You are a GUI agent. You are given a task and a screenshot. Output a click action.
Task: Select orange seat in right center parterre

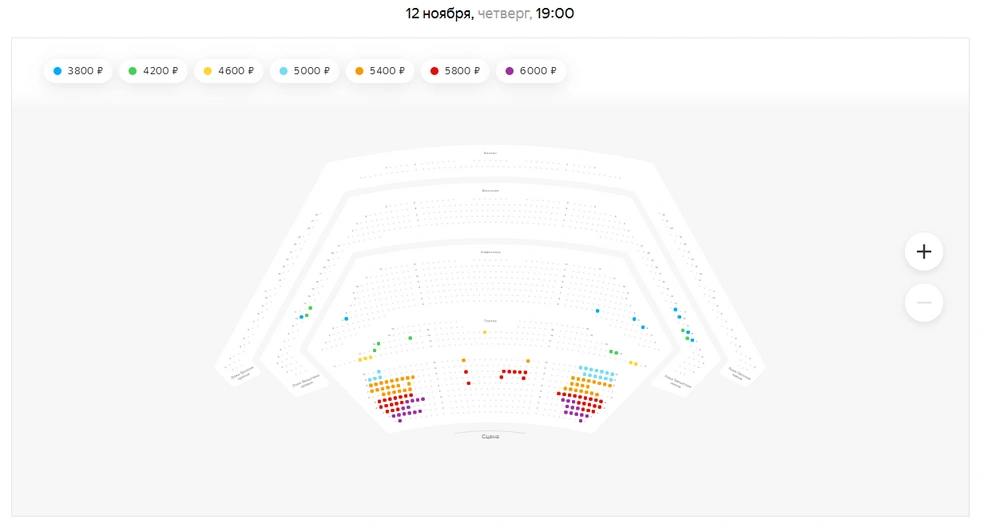point(528,361)
